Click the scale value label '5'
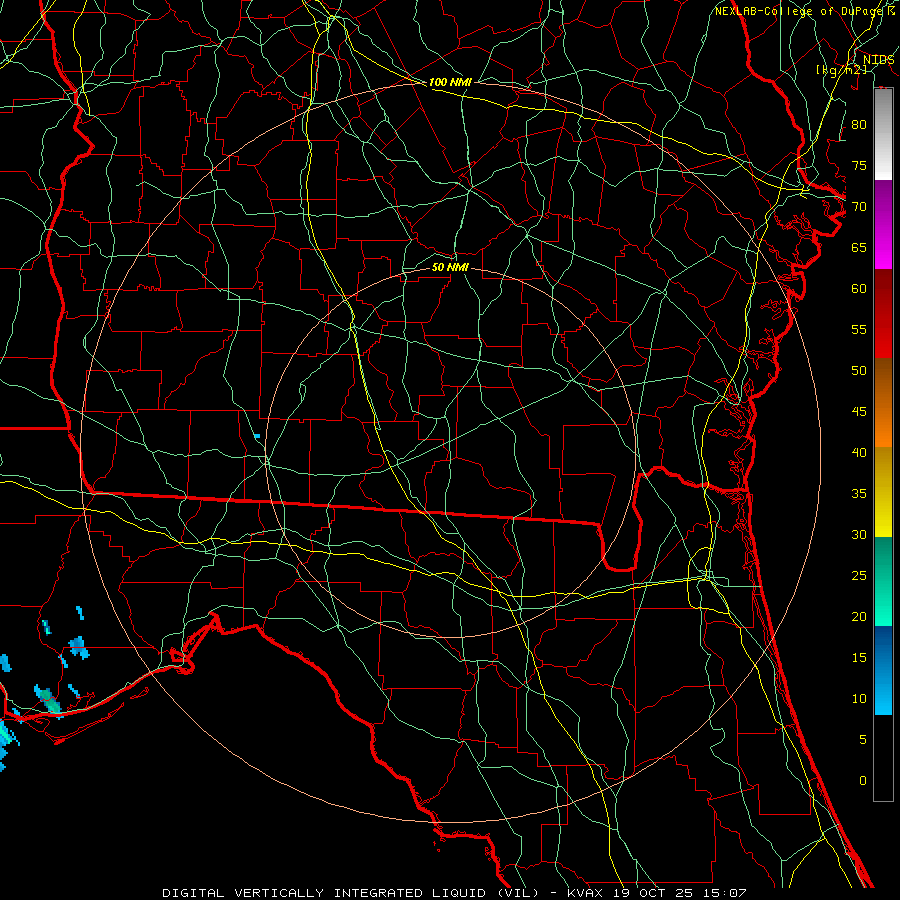The height and width of the screenshot is (900, 900). point(863,740)
